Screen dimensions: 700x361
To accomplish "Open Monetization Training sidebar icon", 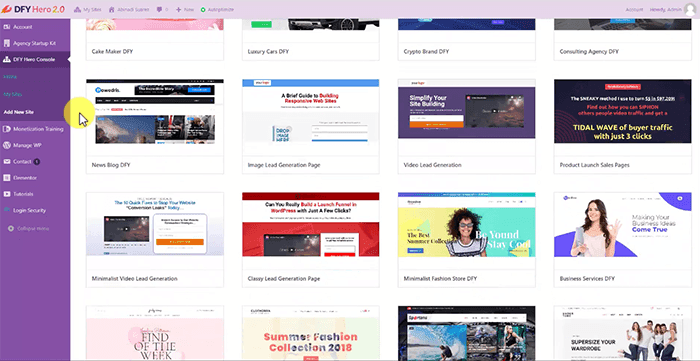I will pyautogui.click(x=7, y=129).
